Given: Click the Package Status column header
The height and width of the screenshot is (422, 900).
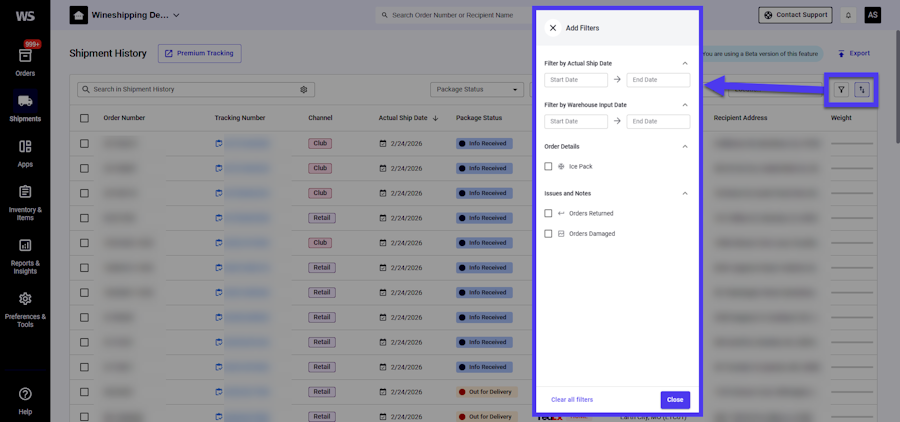Looking at the screenshot, I should point(479,118).
